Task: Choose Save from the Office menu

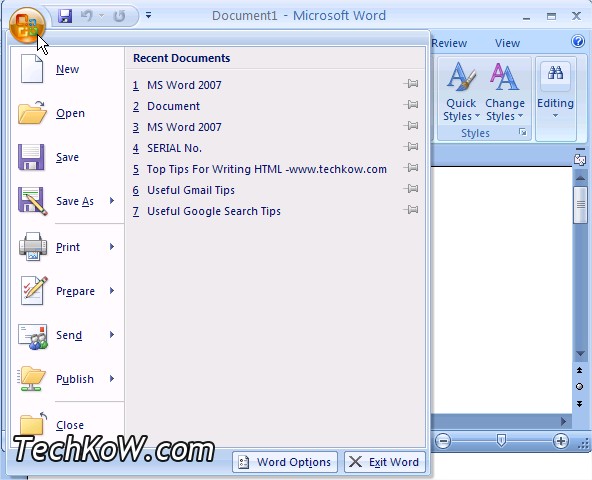Action: (68, 157)
